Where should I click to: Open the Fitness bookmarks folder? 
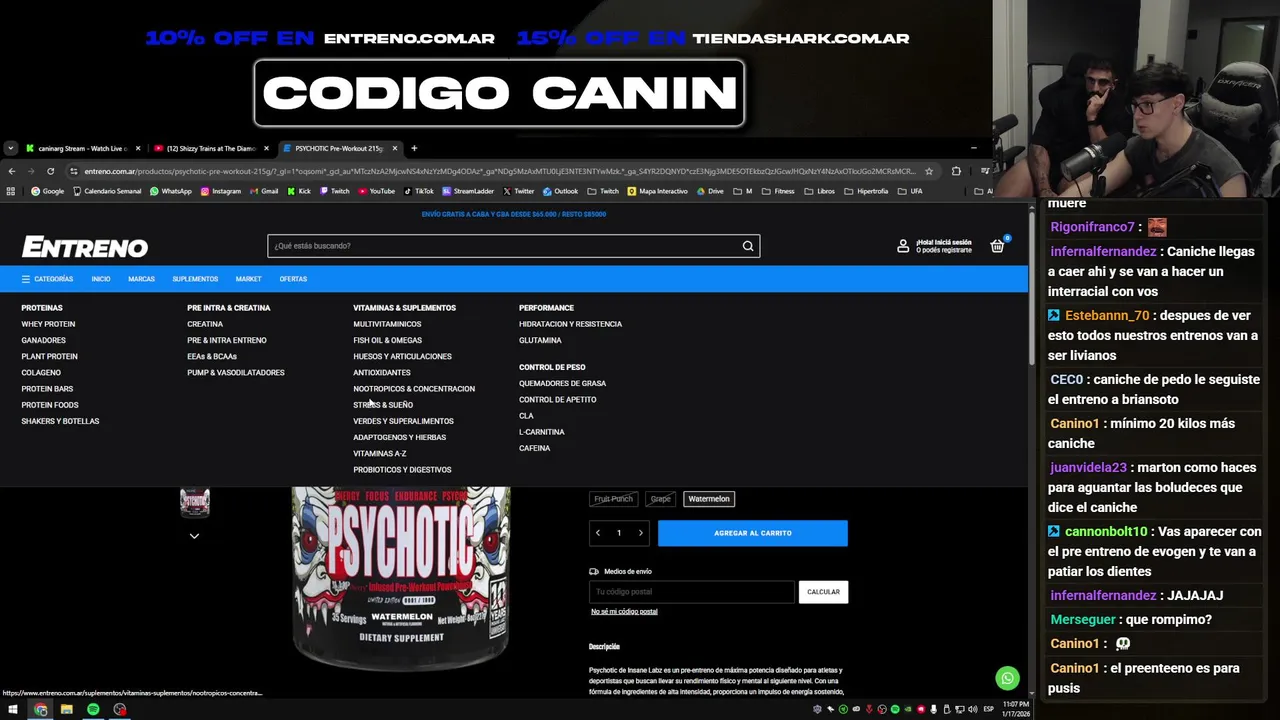click(x=778, y=191)
